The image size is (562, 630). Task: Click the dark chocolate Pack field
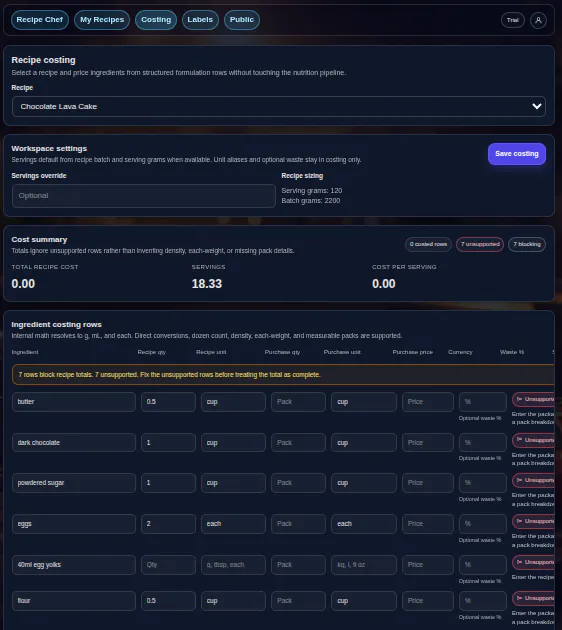point(298,442)
